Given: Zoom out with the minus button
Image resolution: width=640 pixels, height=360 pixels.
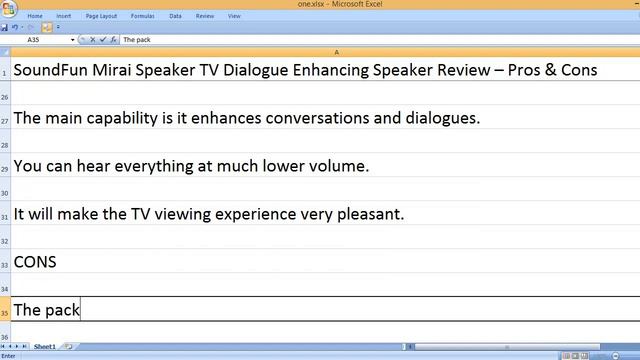Looking at the screenshot, I should [x=616, y=356].
